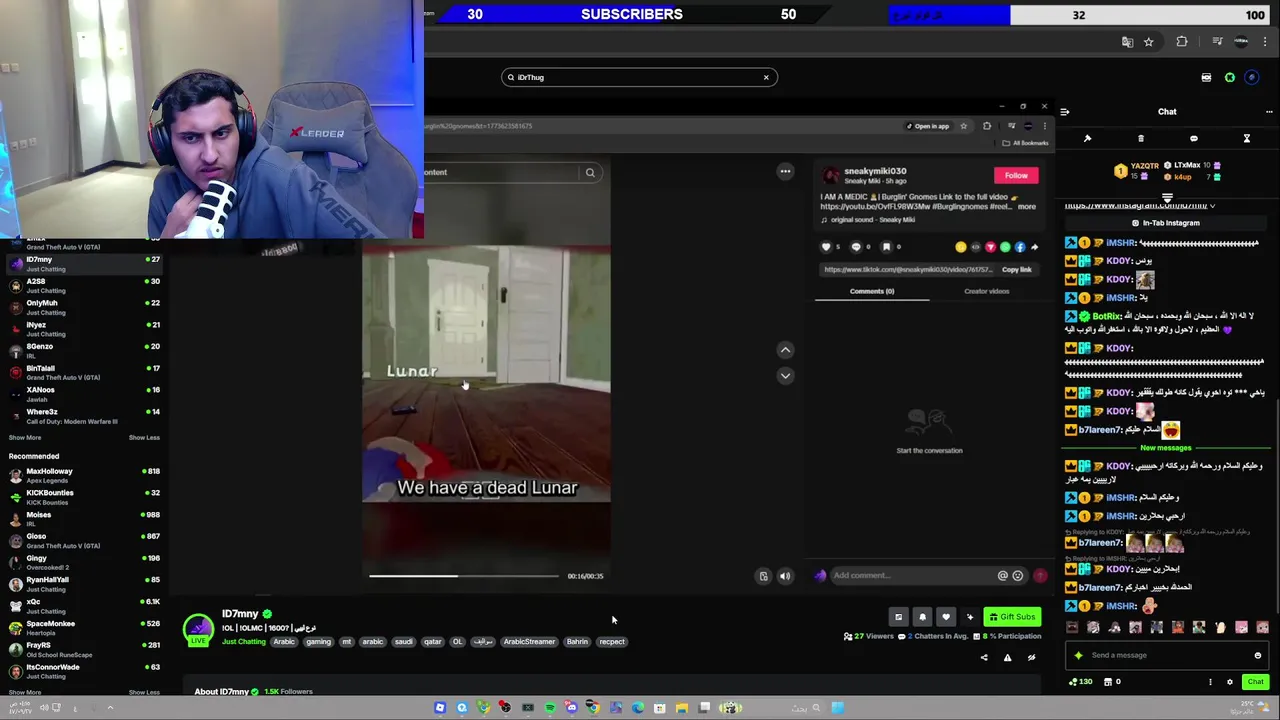1280x720 pixels.
Task: Expand the pinned Instagram link chevron
Action: point(1212,206)
